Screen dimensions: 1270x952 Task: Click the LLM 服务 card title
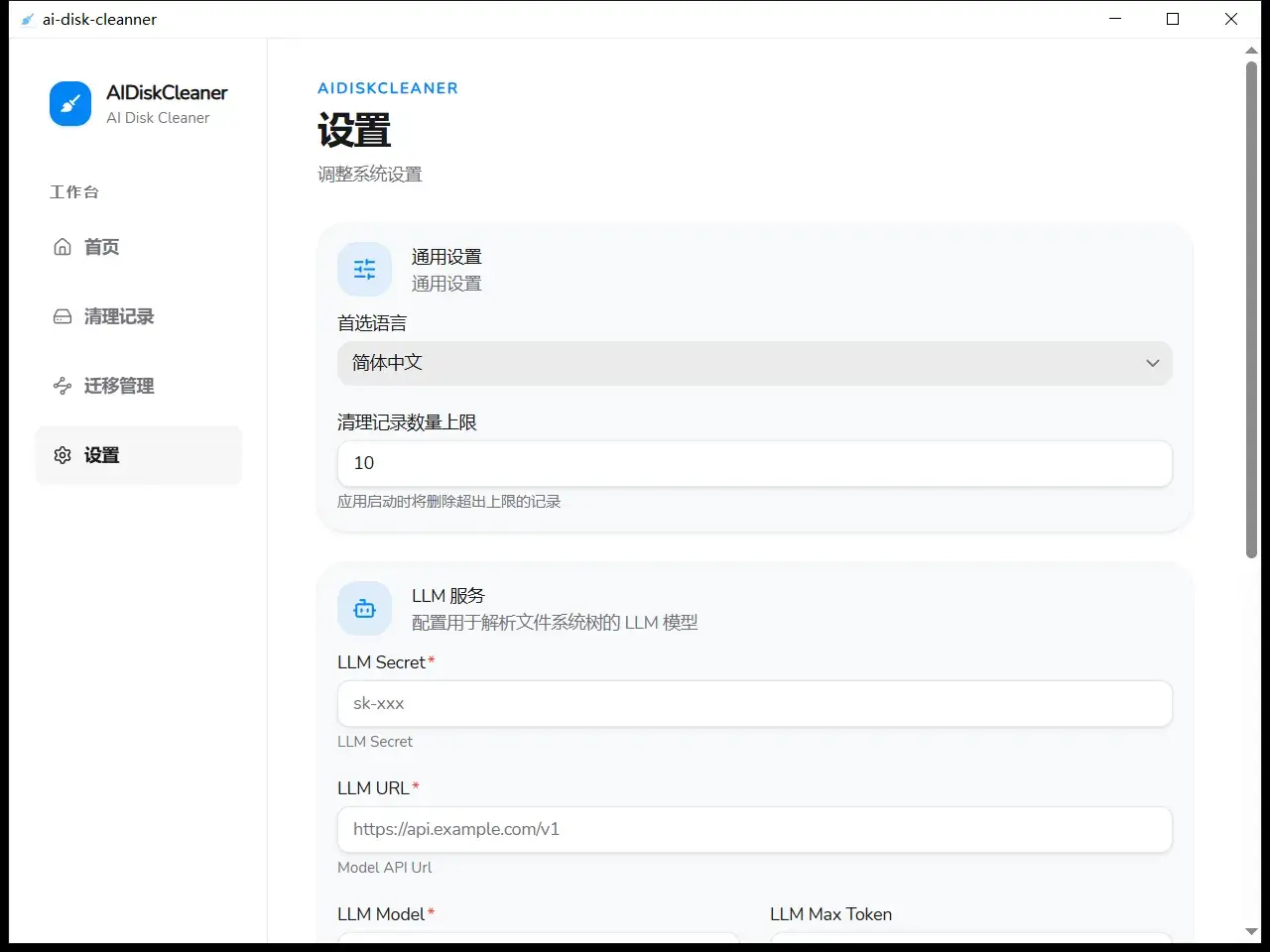[x=448, y=596]
